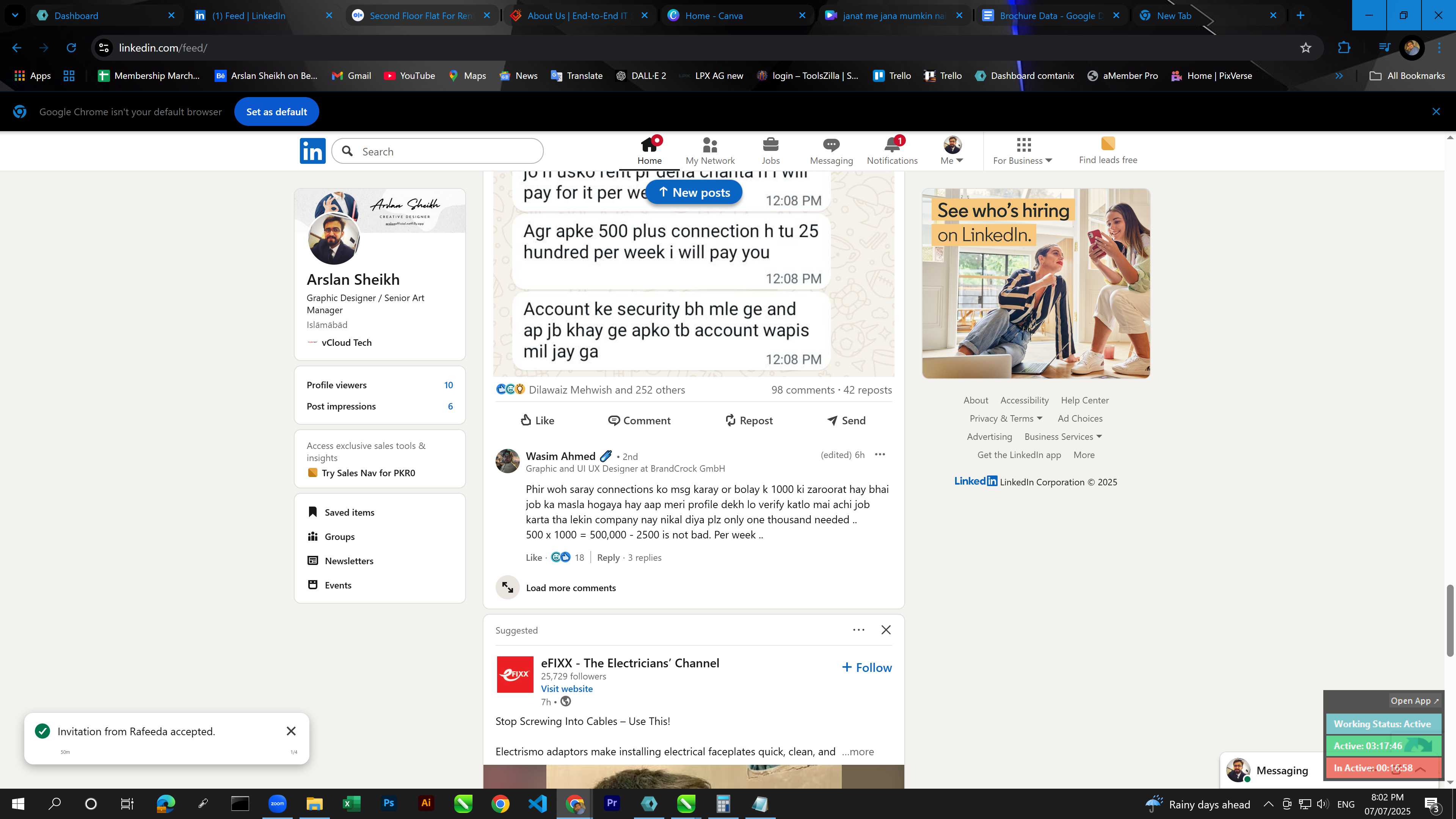Screen dimensions: 1456x819
Task: Click Open App in tracker widget
Action: click(1415, 701)
